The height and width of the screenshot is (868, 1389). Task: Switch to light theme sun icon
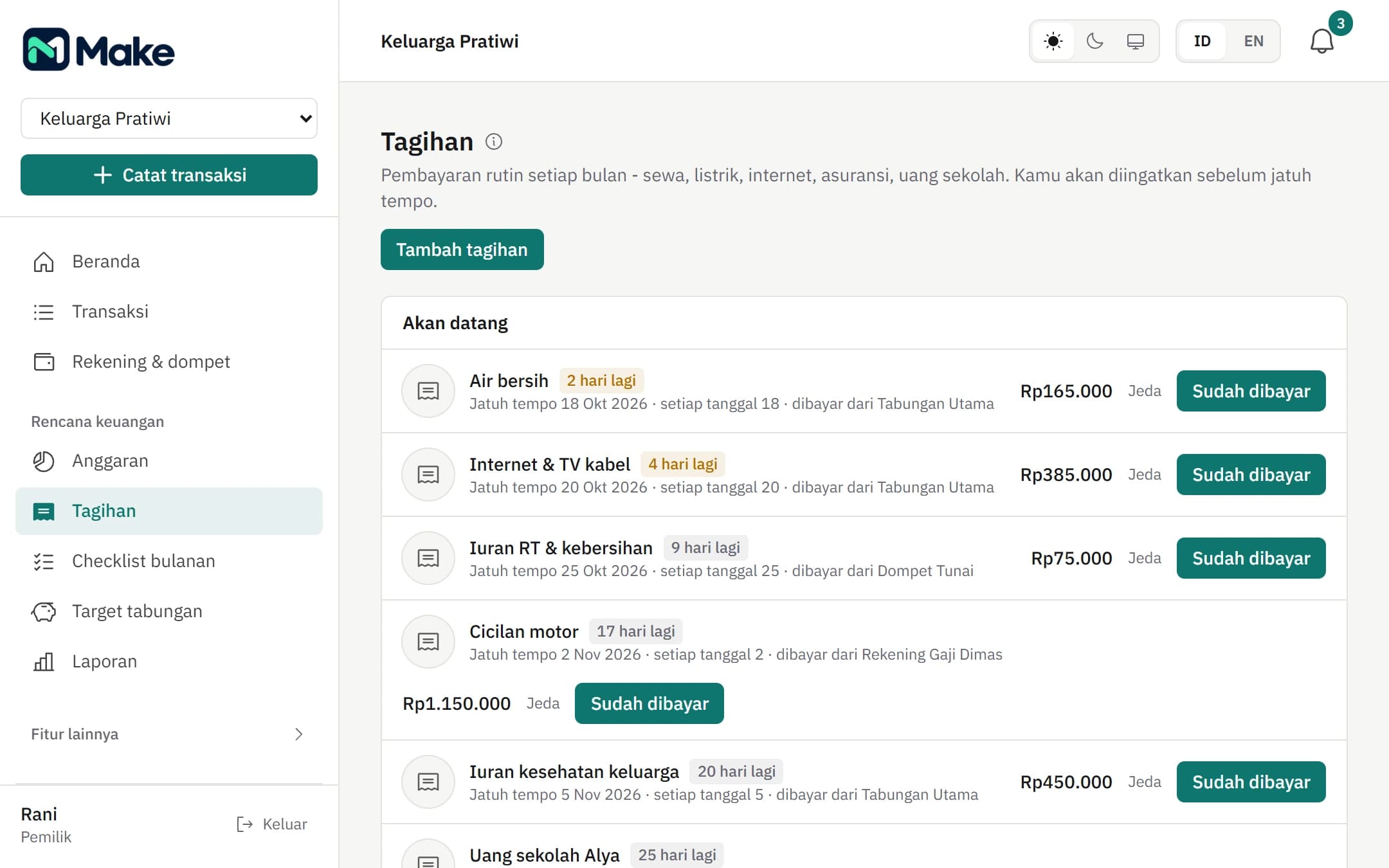pyautogui.click(x=1053, y=41)
